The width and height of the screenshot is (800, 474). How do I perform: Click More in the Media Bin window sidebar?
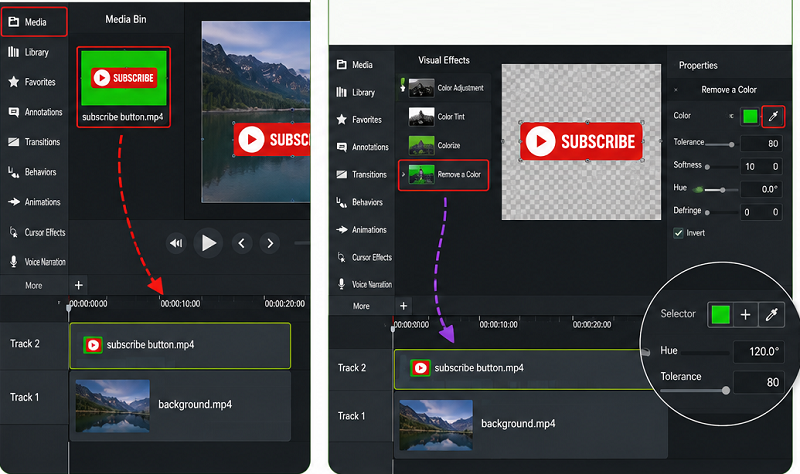coord(34,286)
